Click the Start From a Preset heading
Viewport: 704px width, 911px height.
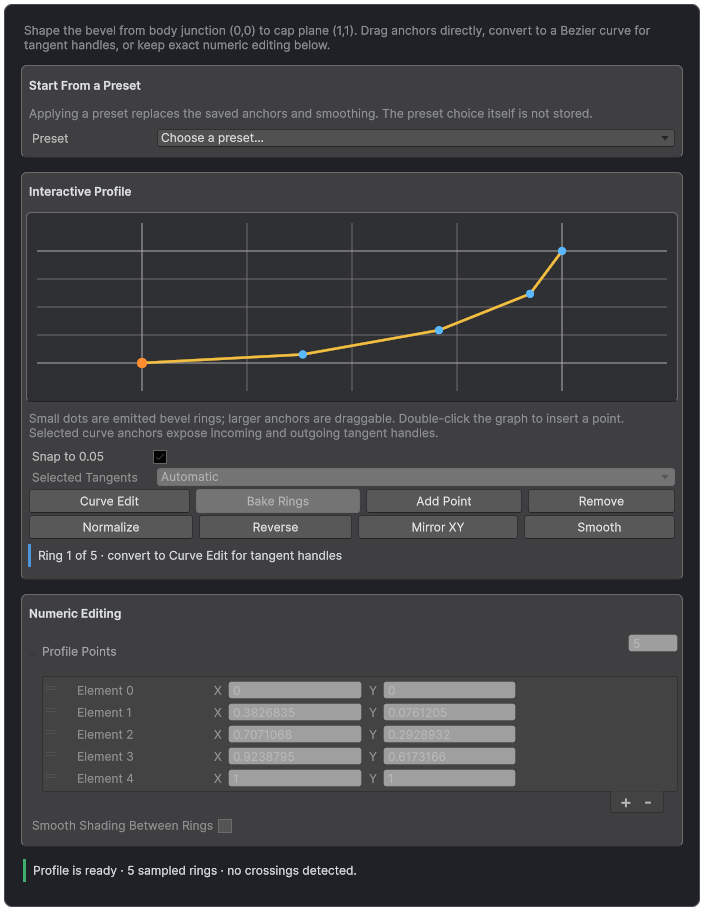[x=85, y=85]
